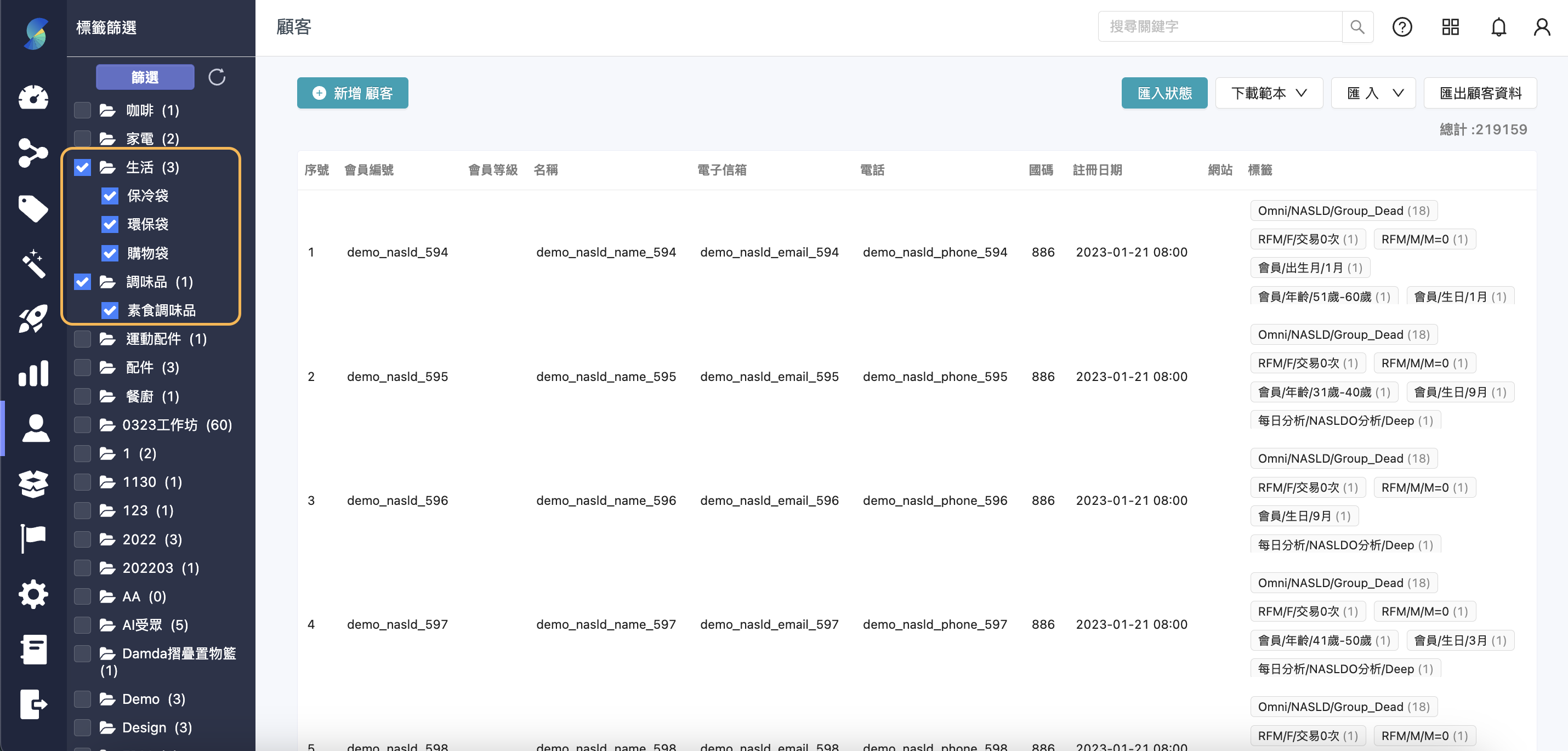This screenshot has height=751, width=1568.
Task: Click the 會員編號 column header
Action: [x=369, y=170]
